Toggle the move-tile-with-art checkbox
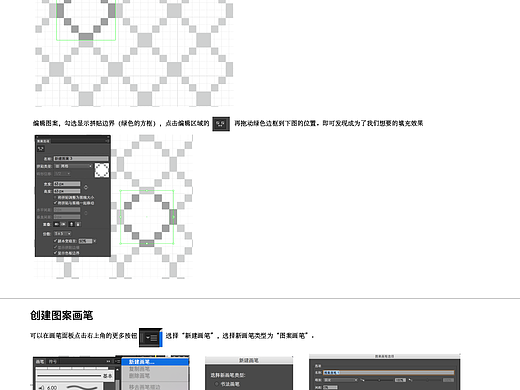The image size is (520, 390). 55,203
